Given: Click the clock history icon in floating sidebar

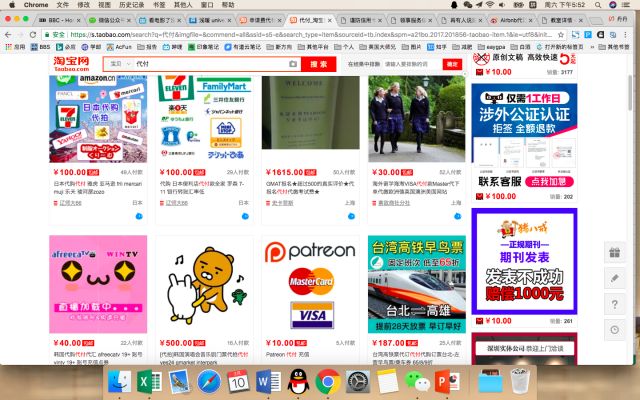Looking at the screenshot, I should coord(614,330).
